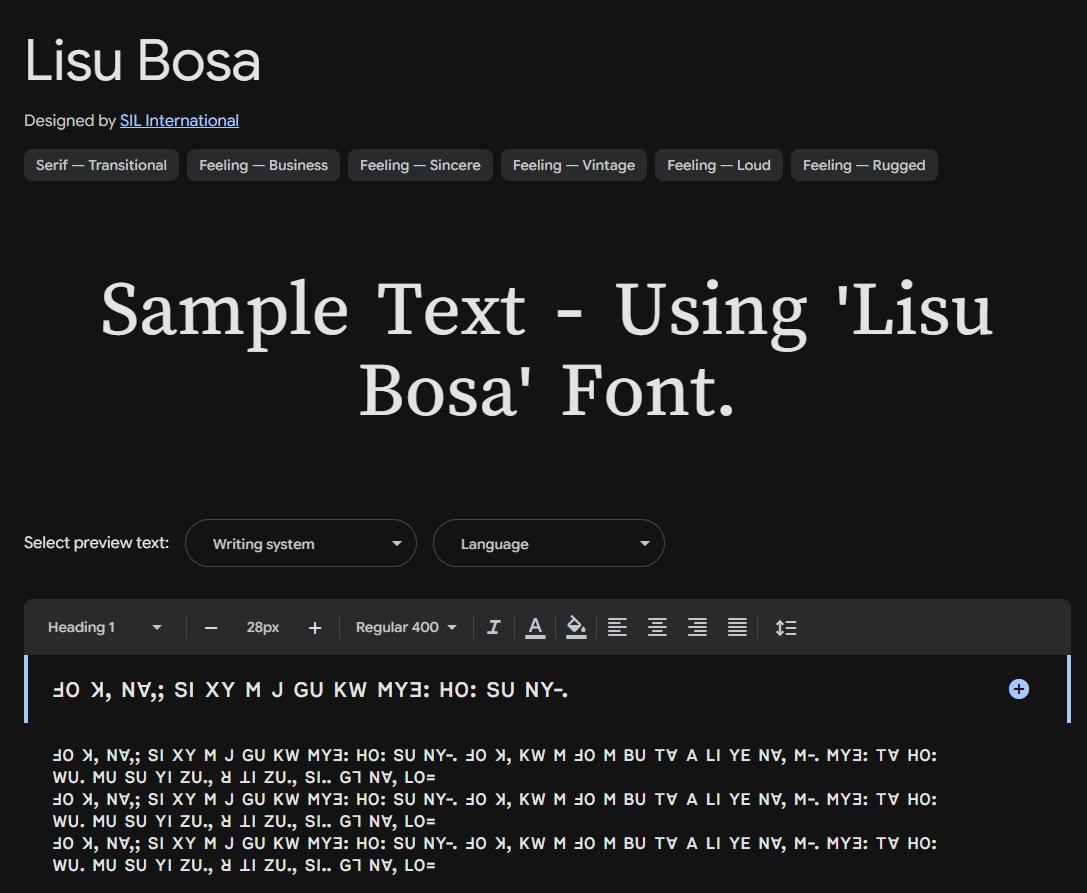Select the Feeling — Rugged tag
The height and width of the screenshot is (893, 1087).
[864, 165]
